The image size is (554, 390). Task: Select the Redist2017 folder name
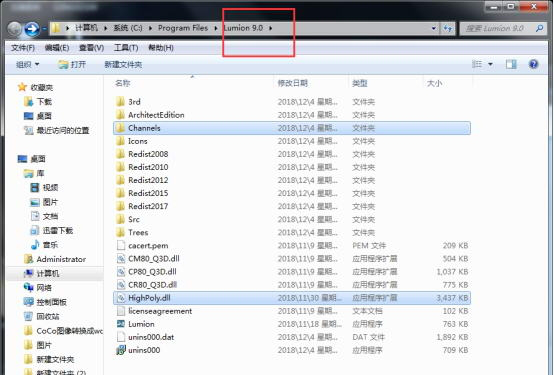point(148,206)
